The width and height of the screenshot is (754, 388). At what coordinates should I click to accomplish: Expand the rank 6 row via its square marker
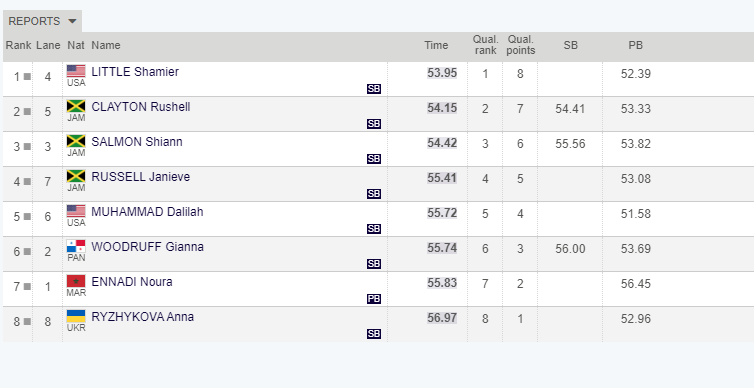(x=27, y=251)
